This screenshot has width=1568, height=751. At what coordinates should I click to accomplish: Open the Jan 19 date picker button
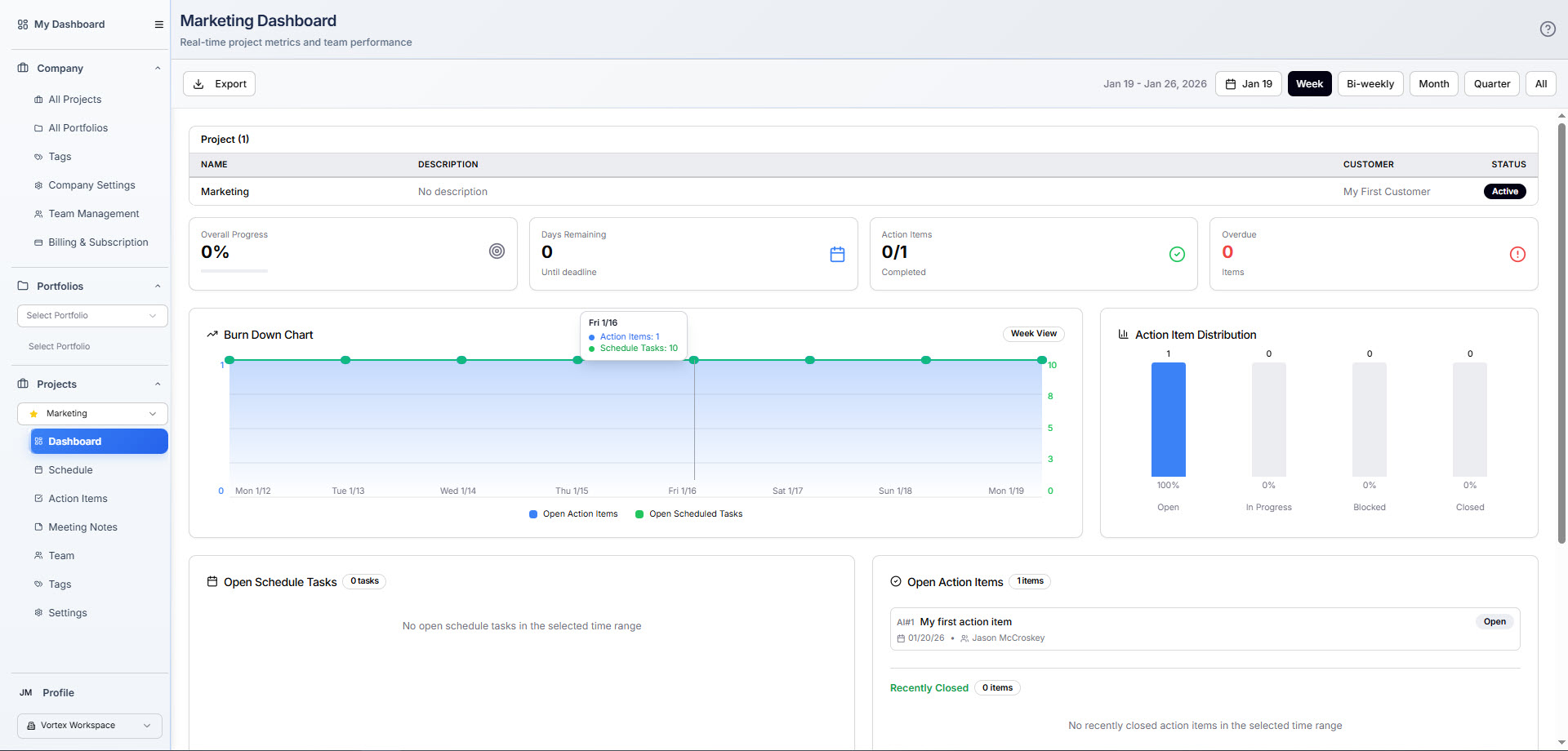coord(1248,84)
